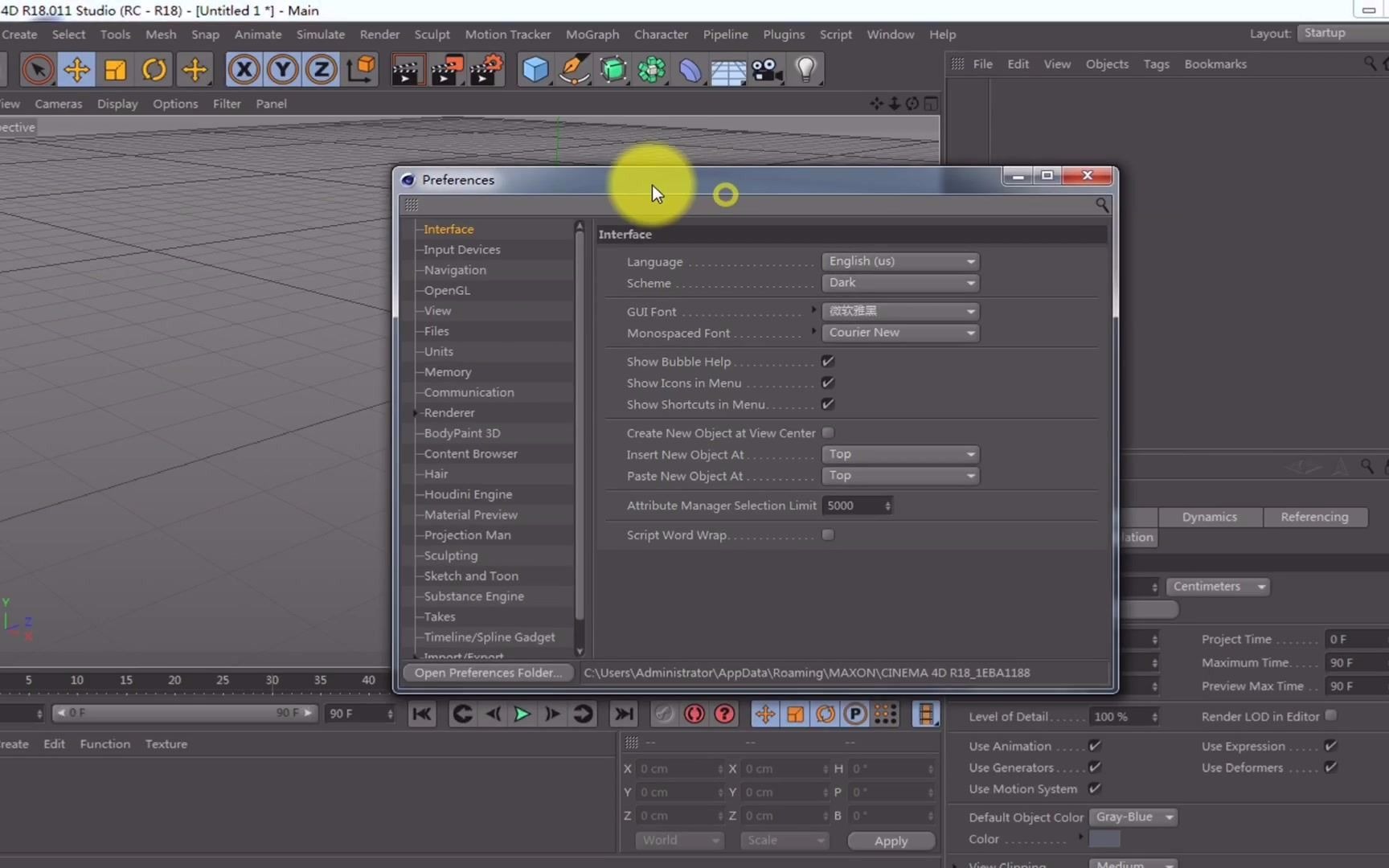1389x868 pixels.
Task: Click the Cube primitive icon
Action: click(x=535, y=70)
